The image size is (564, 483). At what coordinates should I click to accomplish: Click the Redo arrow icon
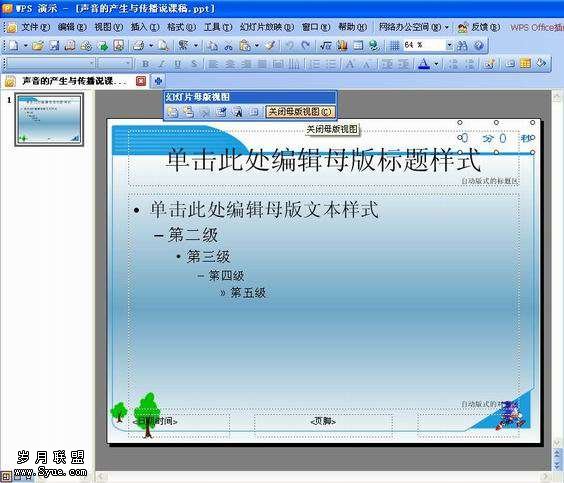[x=305, y=46]
